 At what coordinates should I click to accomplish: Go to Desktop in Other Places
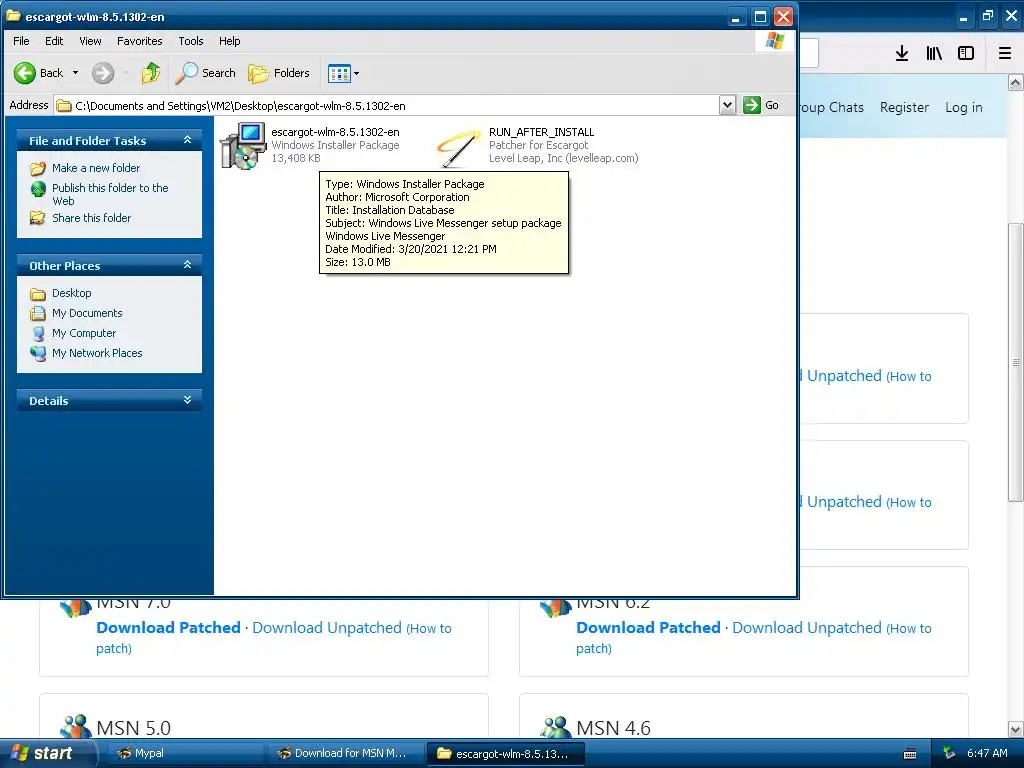[x=72, y=293]
